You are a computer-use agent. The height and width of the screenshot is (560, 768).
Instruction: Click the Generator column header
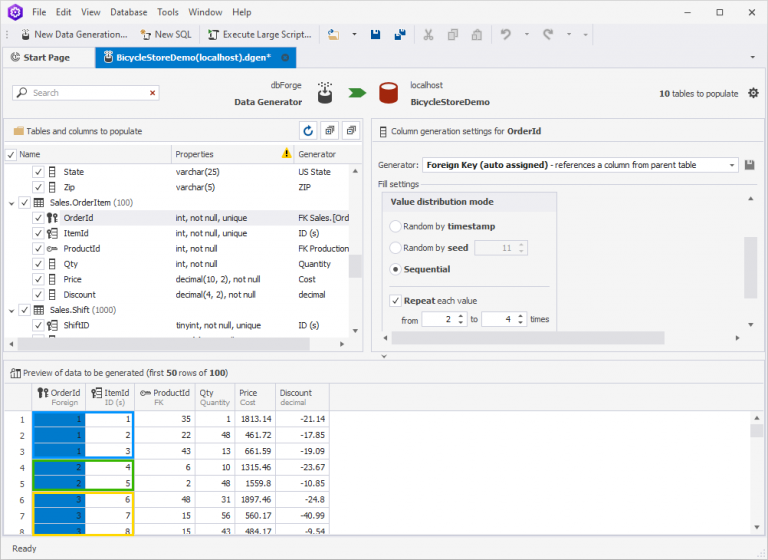[321, 154]
